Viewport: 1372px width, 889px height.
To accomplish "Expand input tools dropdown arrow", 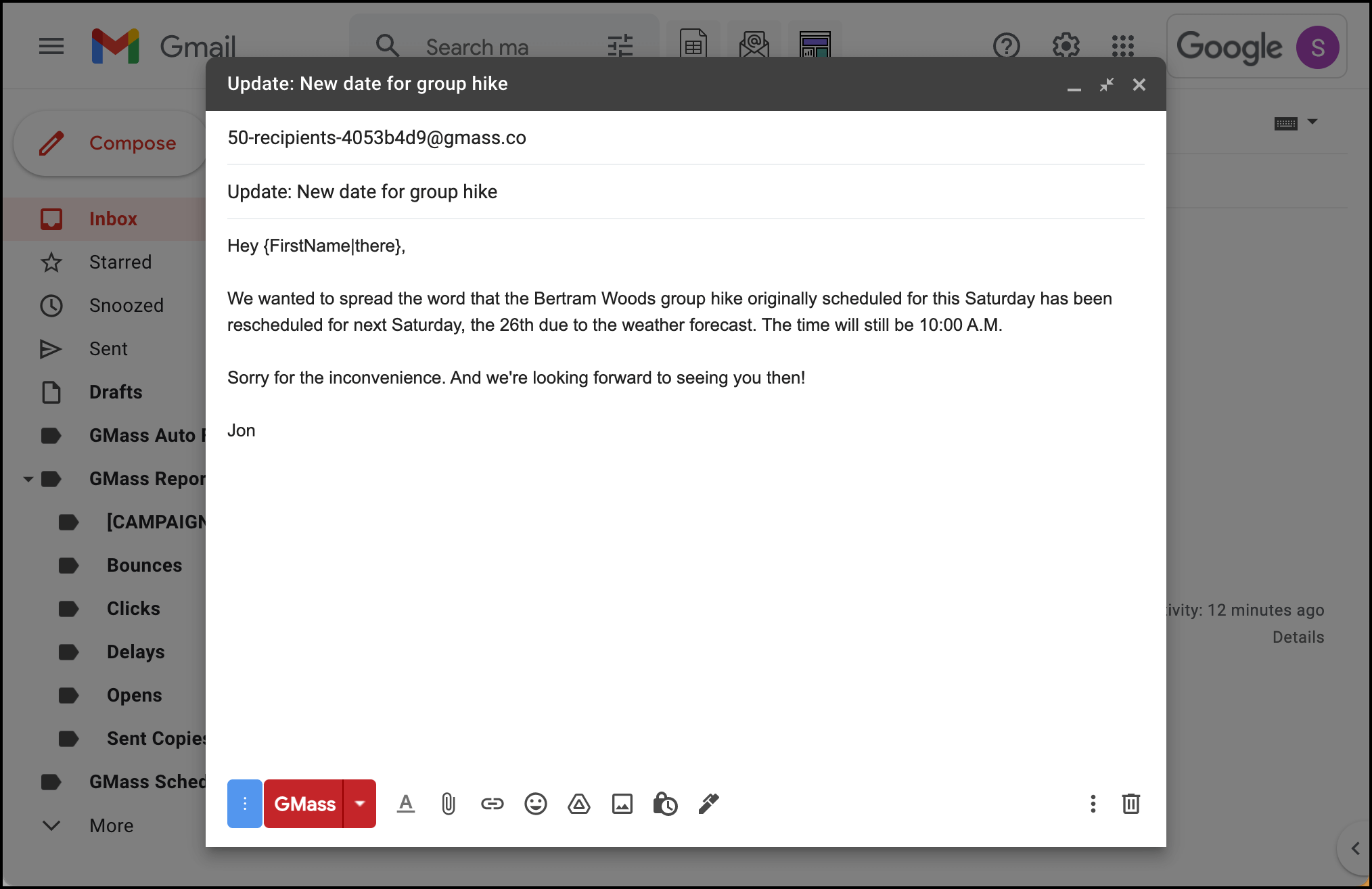I will tap(1312, 122).
